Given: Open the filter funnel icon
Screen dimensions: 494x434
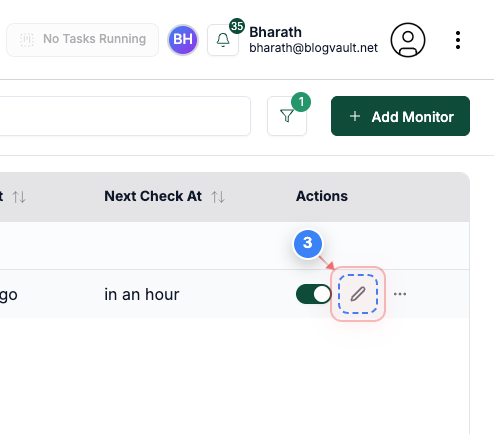Looking at the screenshot, I should tap(287, 116).
